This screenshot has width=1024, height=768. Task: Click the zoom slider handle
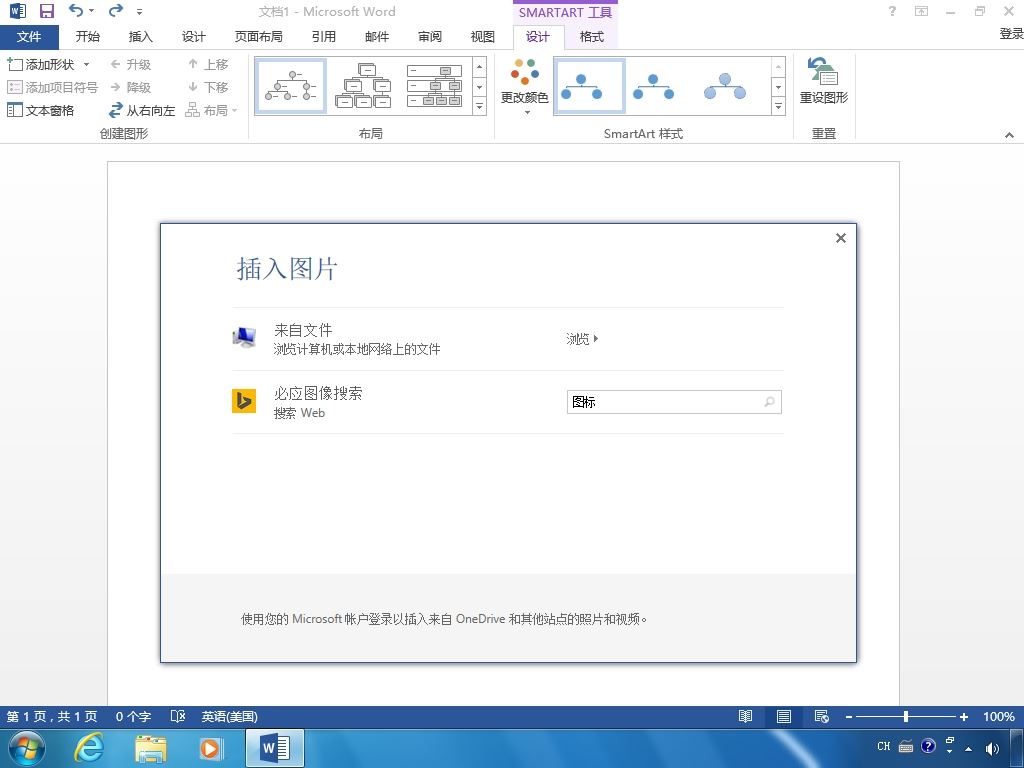tap(906, 716)
